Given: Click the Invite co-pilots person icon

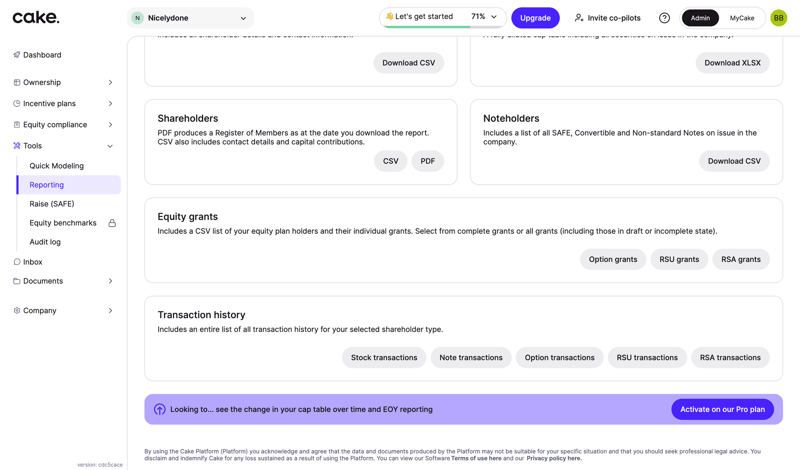Looking at the screenshot, I should (x=579, y=18).
